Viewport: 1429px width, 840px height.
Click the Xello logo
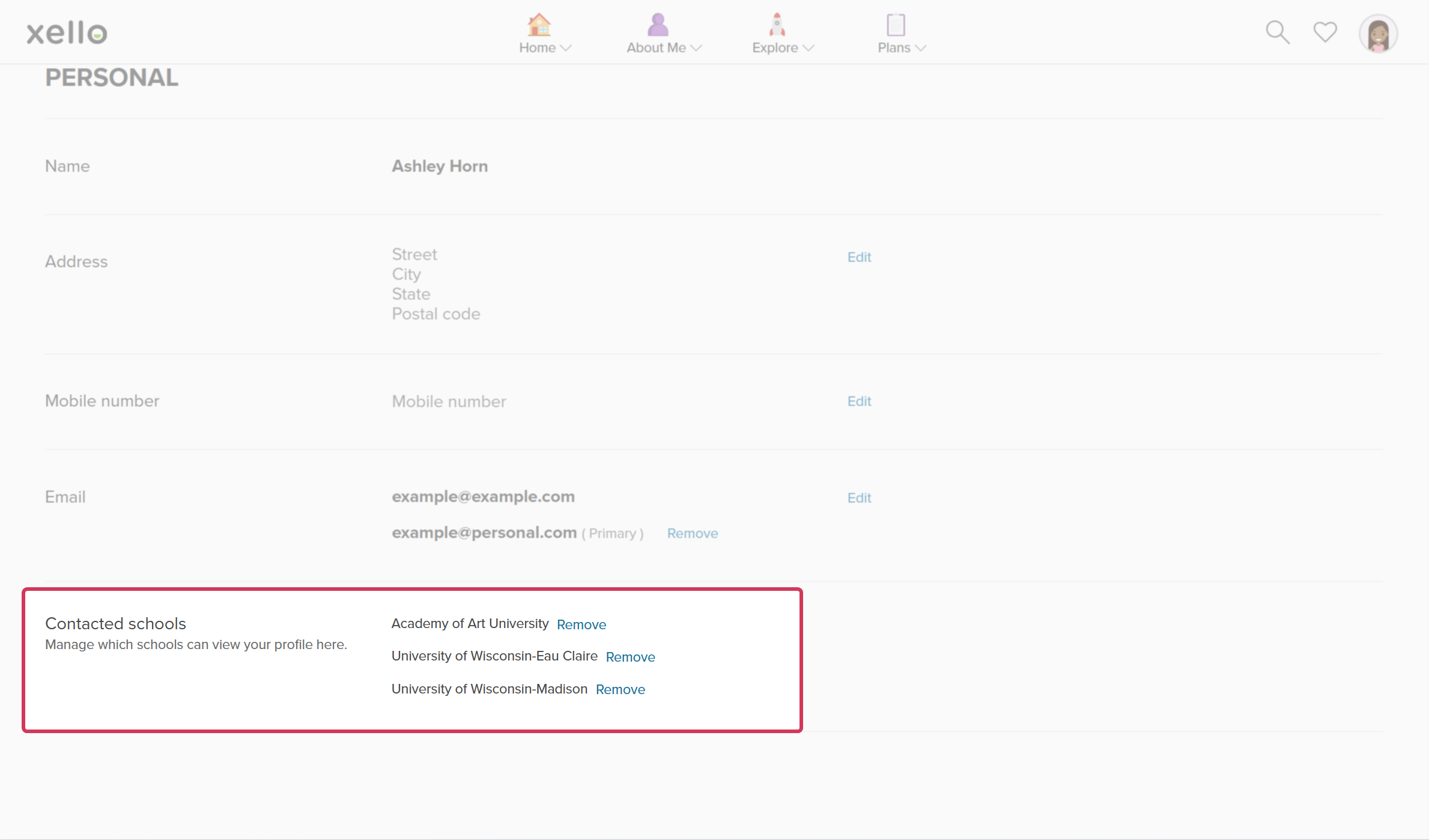click(66, 32)
